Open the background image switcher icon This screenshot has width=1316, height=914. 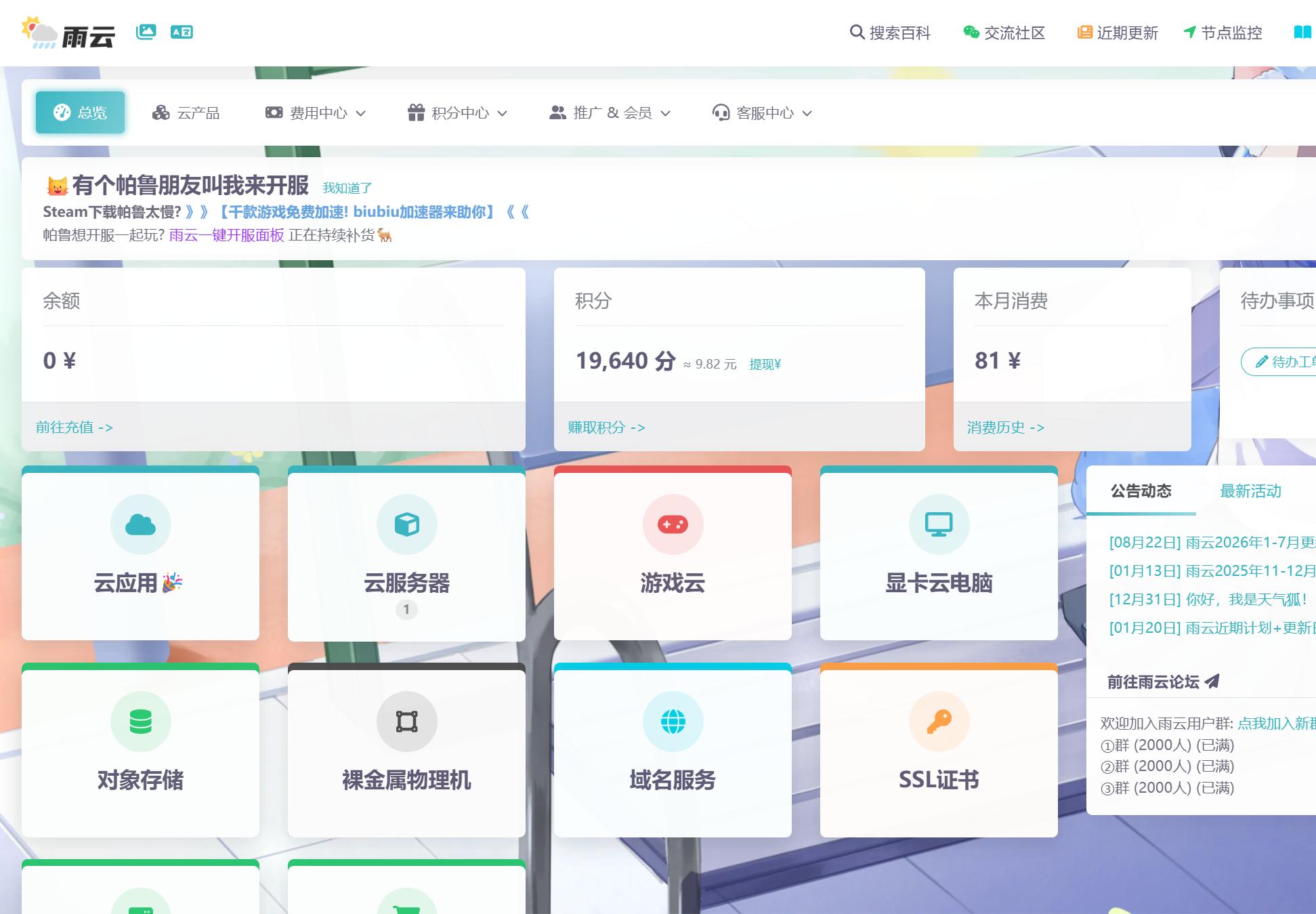click(146, 31)
